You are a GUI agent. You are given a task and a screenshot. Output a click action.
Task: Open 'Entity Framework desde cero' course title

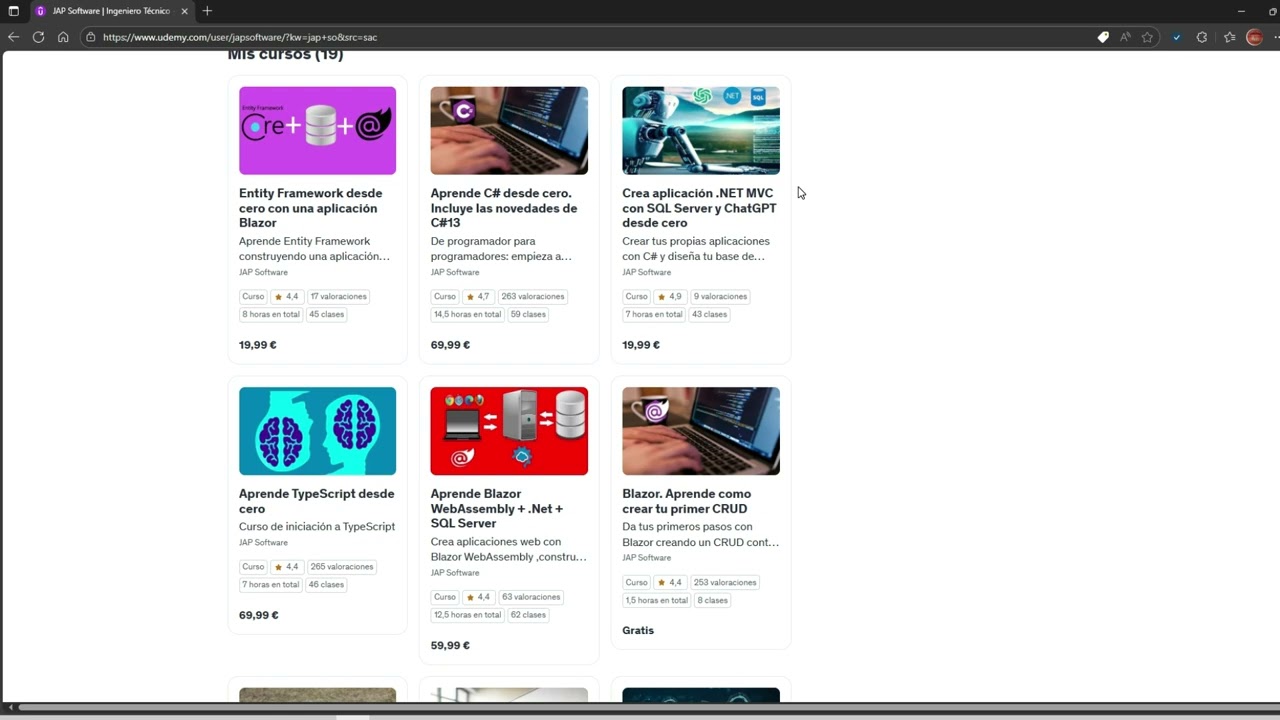point(311,208)
